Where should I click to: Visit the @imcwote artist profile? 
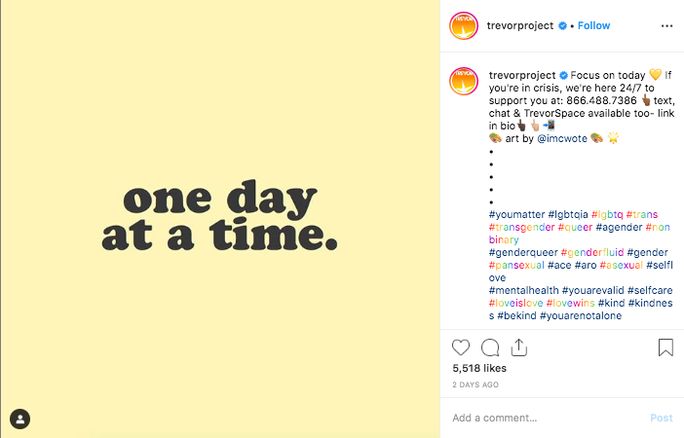coord(562,139)
